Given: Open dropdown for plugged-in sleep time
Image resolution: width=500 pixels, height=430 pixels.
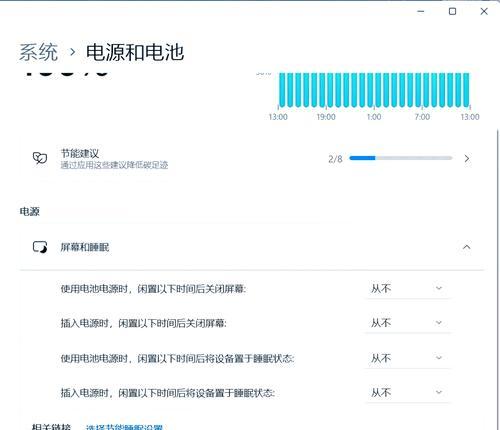Looking at the screenshot, I should point(408,393).
